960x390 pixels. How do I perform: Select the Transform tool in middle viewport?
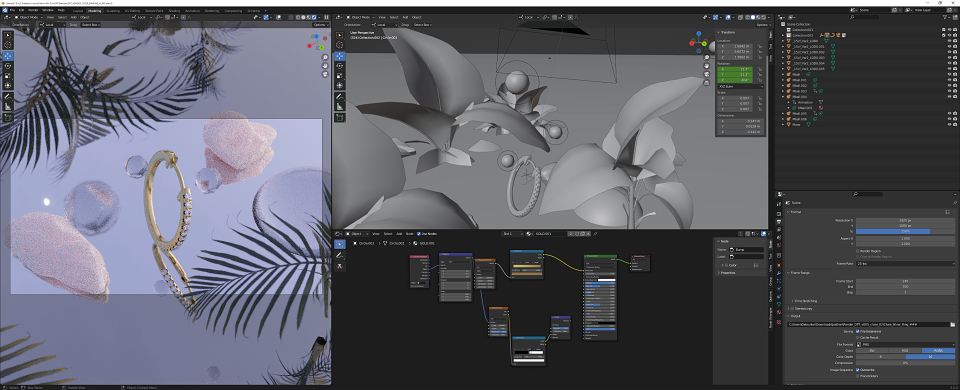pos(339,84)
